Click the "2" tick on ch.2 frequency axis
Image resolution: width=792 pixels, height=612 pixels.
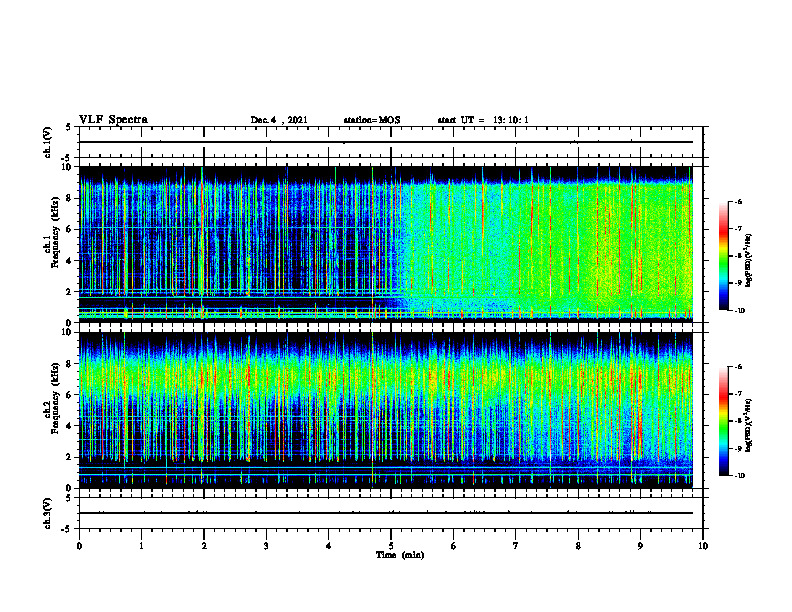tap(70, 457)
